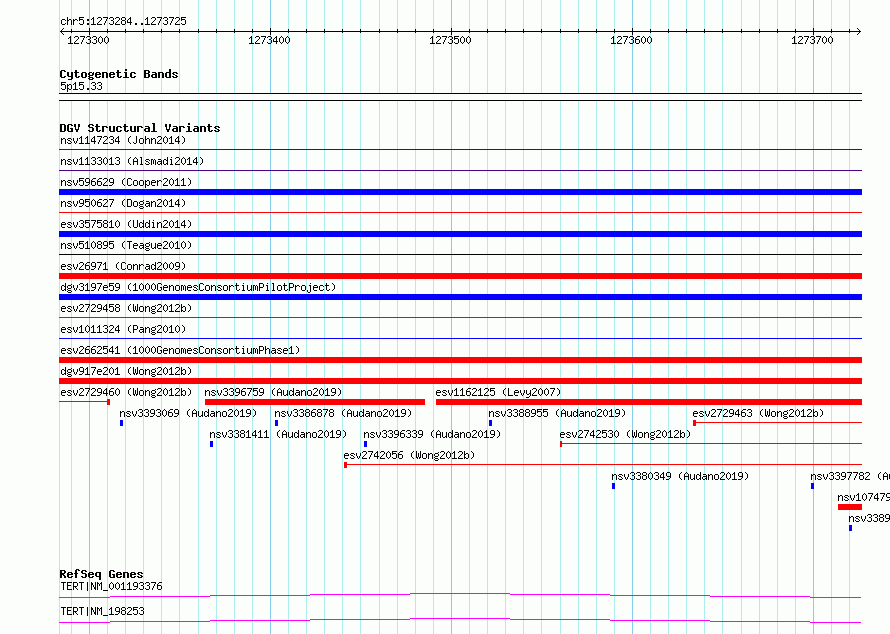
Task: Click the thick blue nsv596629 variant bar
Action: [460, 192]
